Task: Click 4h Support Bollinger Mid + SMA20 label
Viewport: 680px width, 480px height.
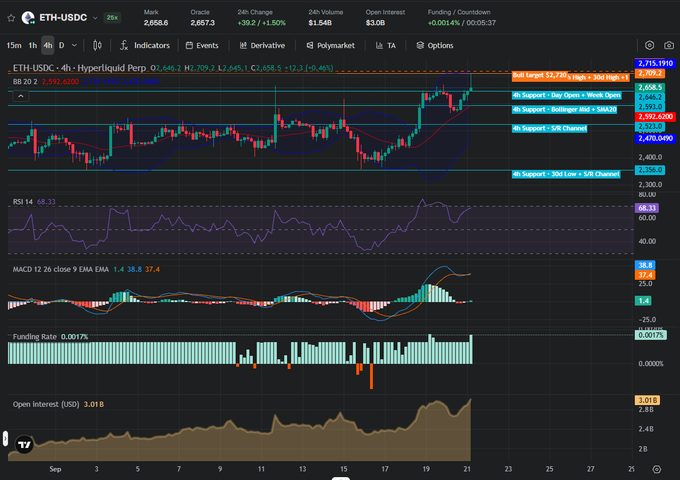Action: point(564,110)
